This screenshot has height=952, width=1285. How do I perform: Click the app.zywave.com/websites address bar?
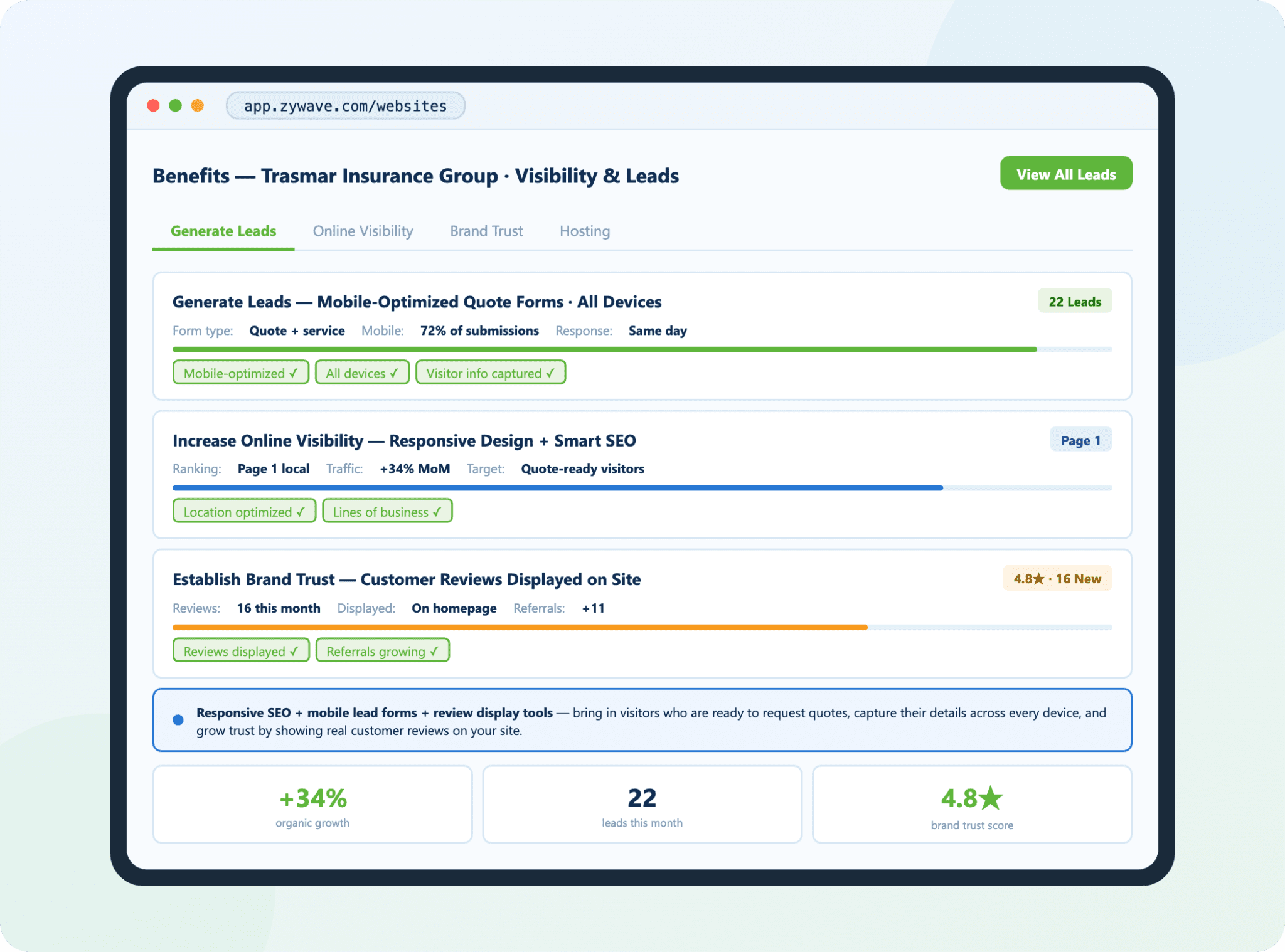(x=345, y=106)
